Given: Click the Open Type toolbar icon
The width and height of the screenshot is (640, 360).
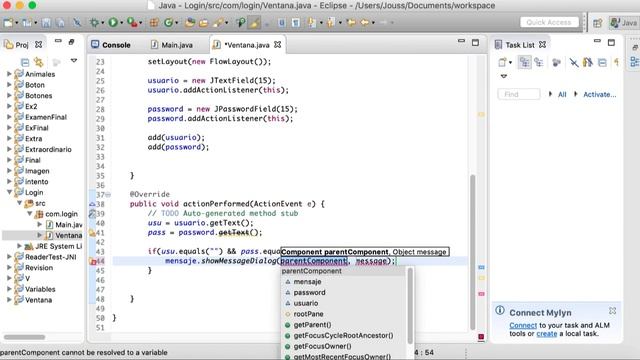Looking at the screenshot, I should click(x=190, y=23).
